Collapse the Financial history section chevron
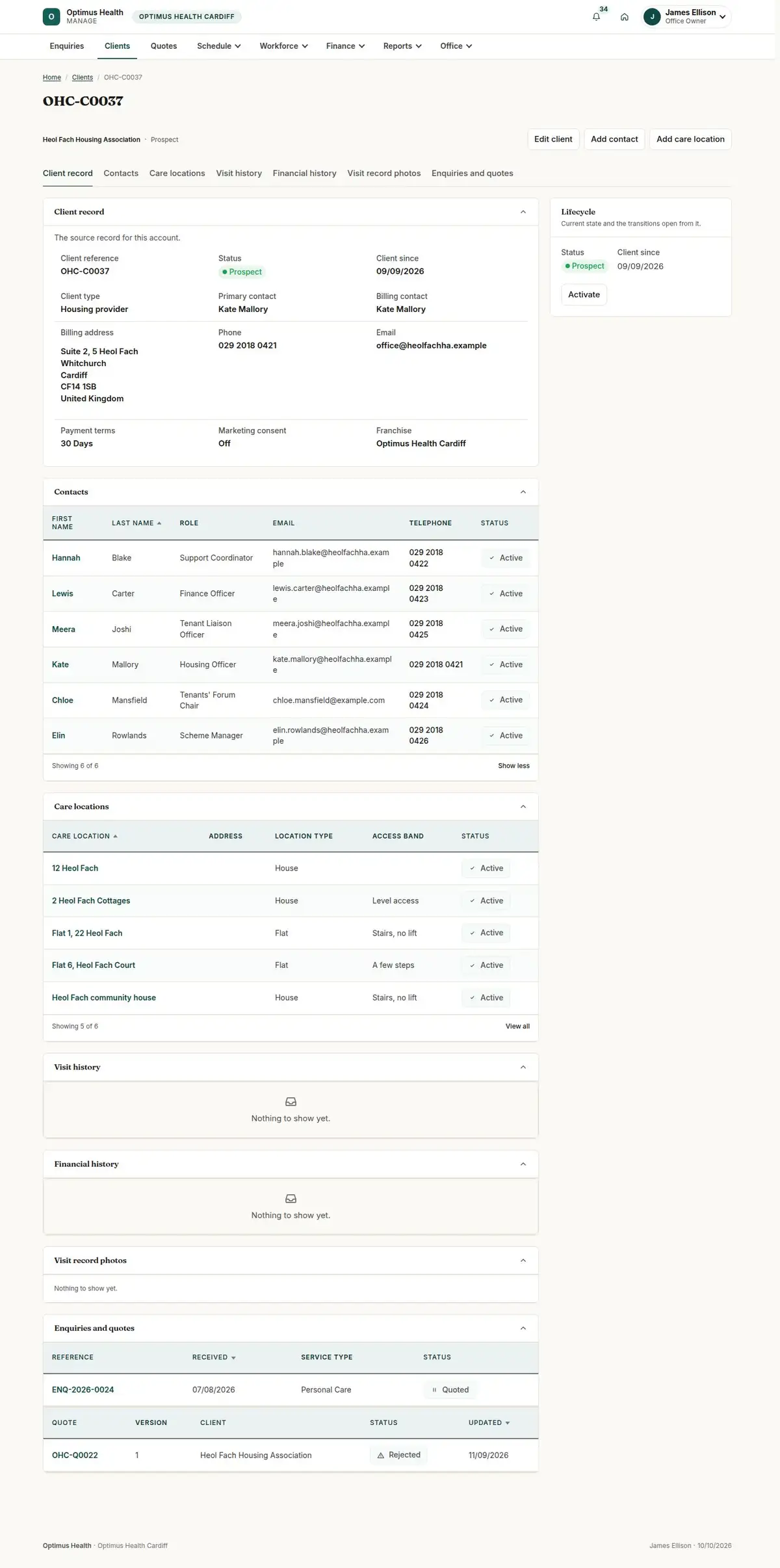This screenshot has height=1568, width=780. [523, 1164]
